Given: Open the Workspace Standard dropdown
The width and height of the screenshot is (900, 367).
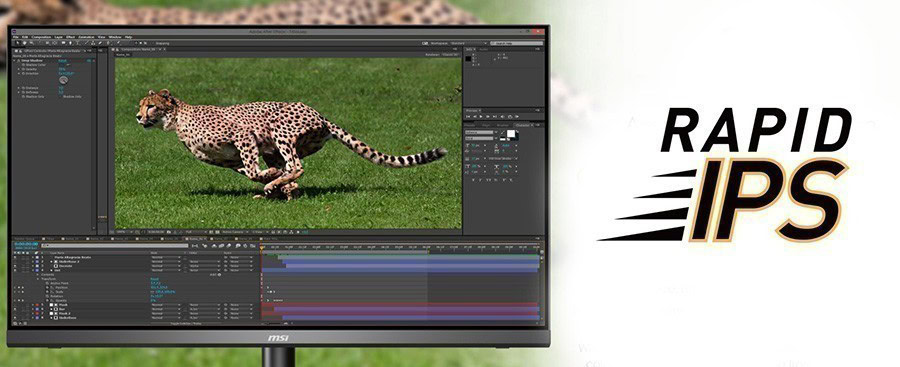Looking at the screenshot, I should (x=469, y=43).
